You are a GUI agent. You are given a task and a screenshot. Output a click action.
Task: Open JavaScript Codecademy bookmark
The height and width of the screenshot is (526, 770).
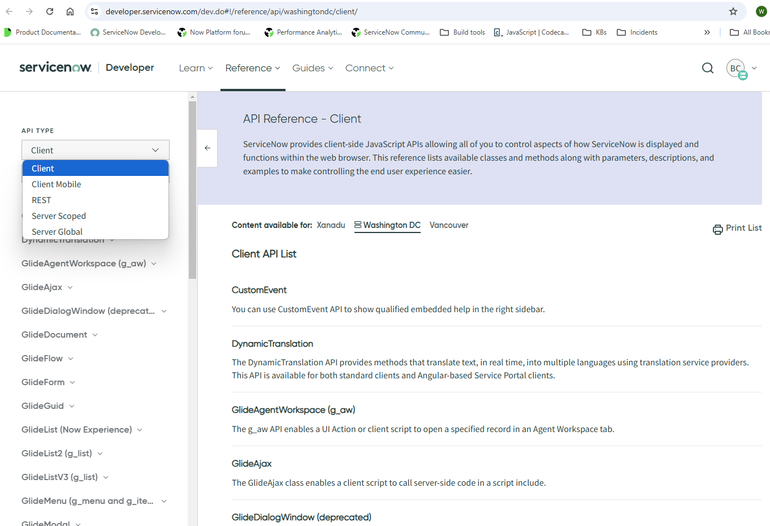pyautogui.click(x=531, y=32)
